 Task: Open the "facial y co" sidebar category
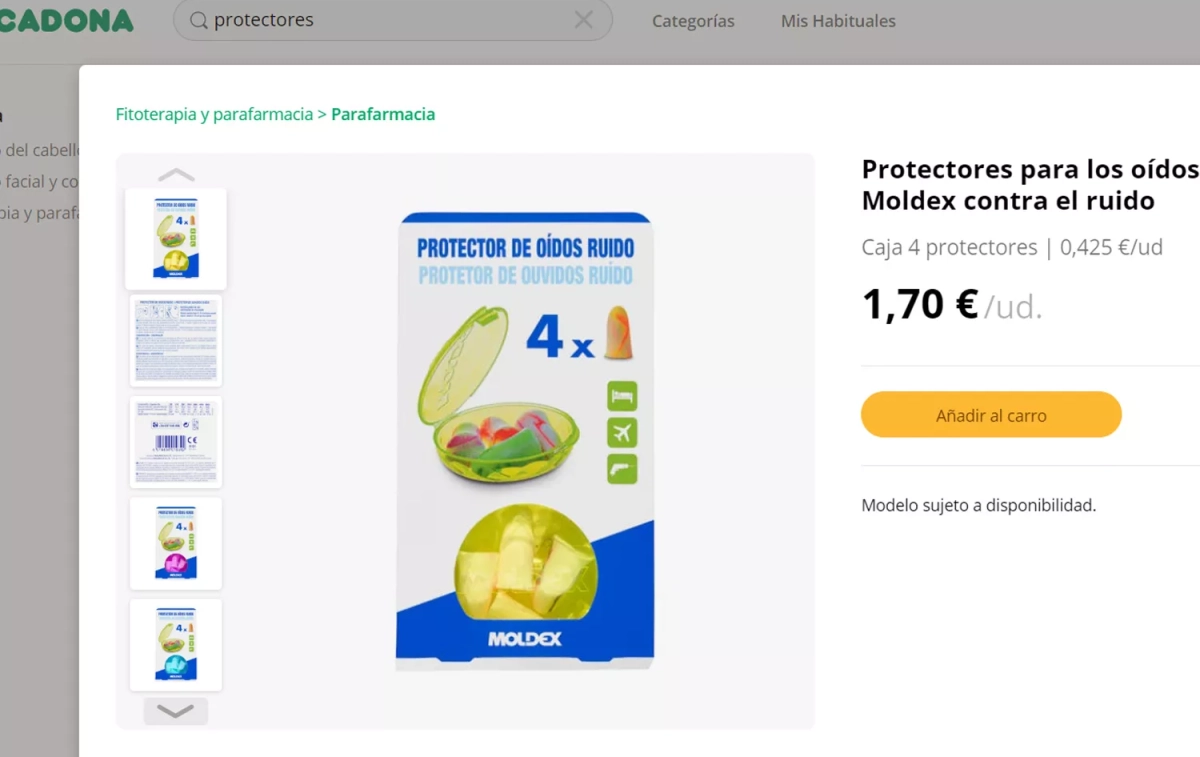pos(40,182)
